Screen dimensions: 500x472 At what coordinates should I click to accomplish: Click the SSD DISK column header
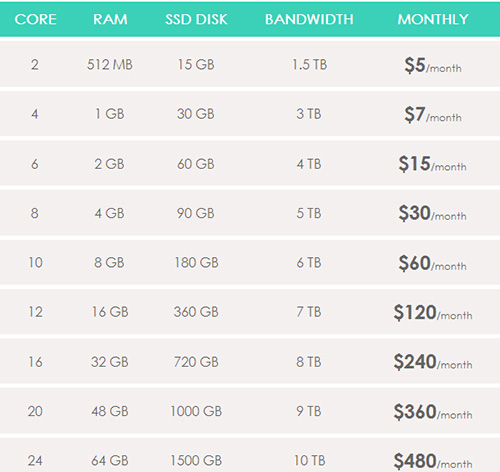(196, 19)
